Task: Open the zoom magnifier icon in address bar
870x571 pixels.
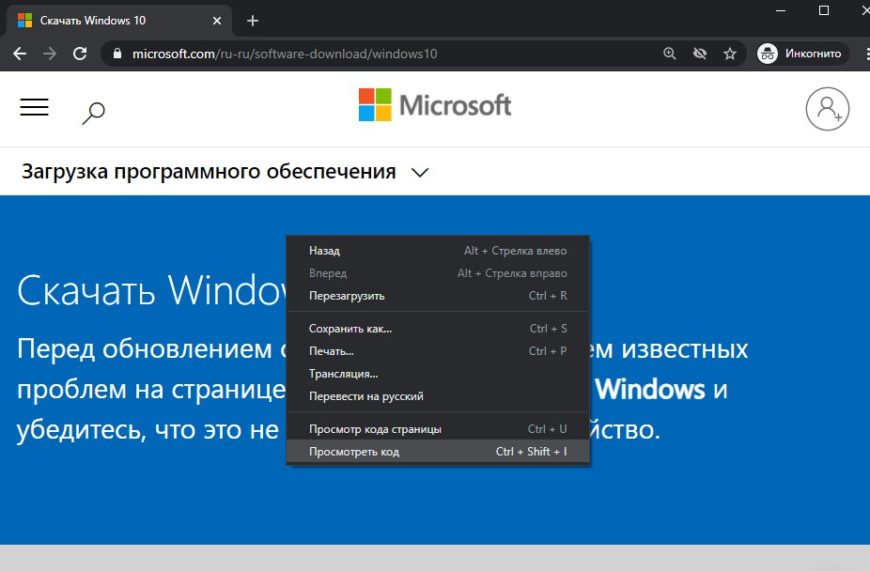Action: 670,53
